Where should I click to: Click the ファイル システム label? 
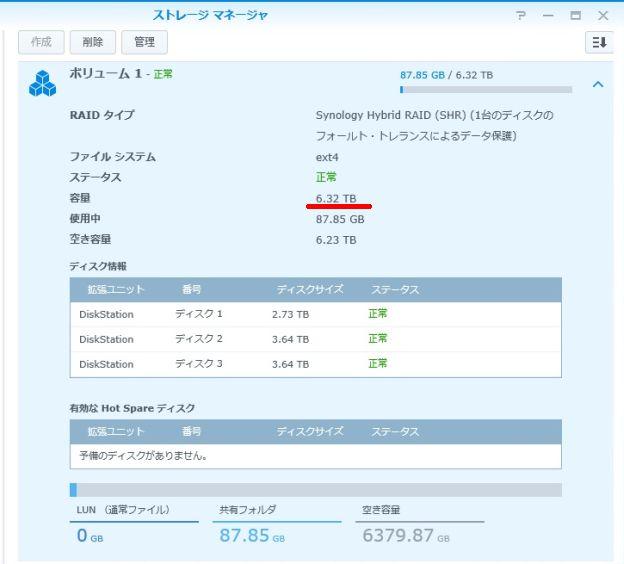[x=113, y=157]
